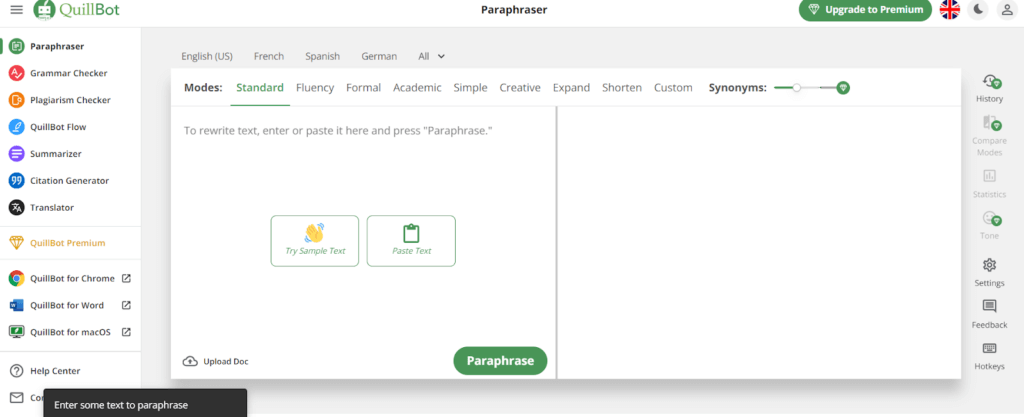Click Upload Doc
Viewport: 1024px width, 417px height.
coord(216,362)
